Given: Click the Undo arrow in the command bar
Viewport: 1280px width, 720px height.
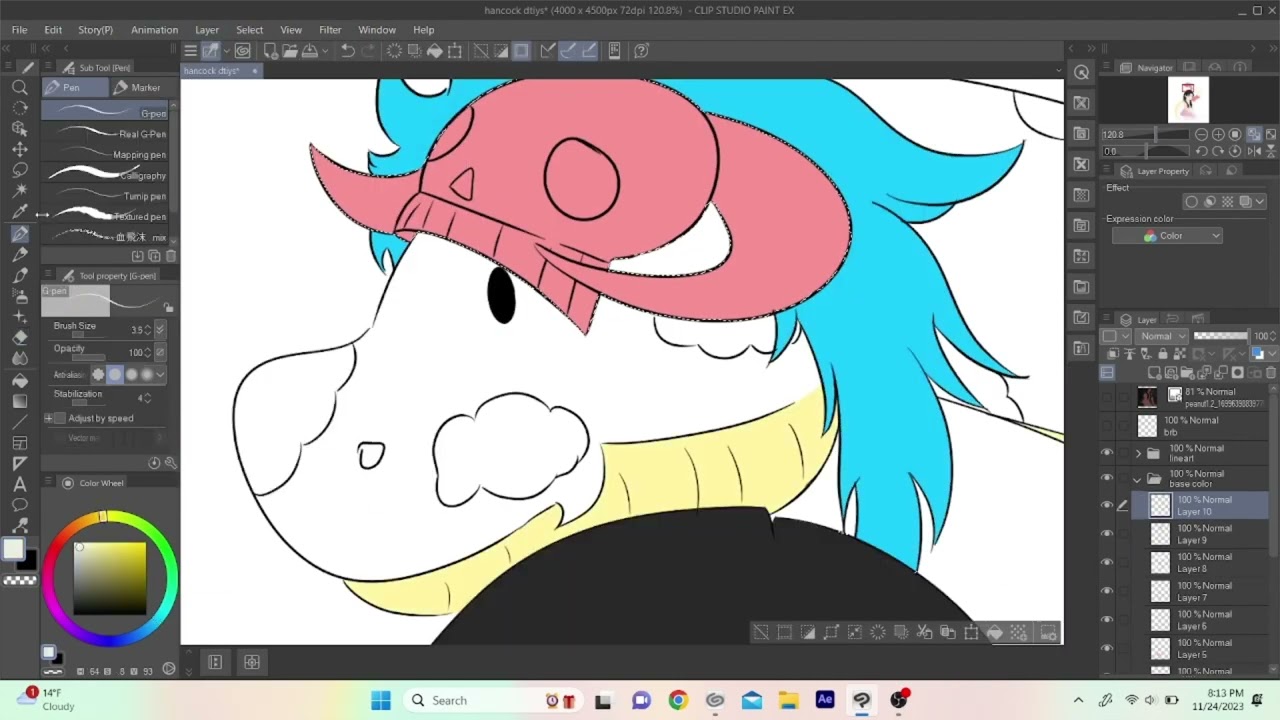Looking at the screenshot, I should click(348, 51).
